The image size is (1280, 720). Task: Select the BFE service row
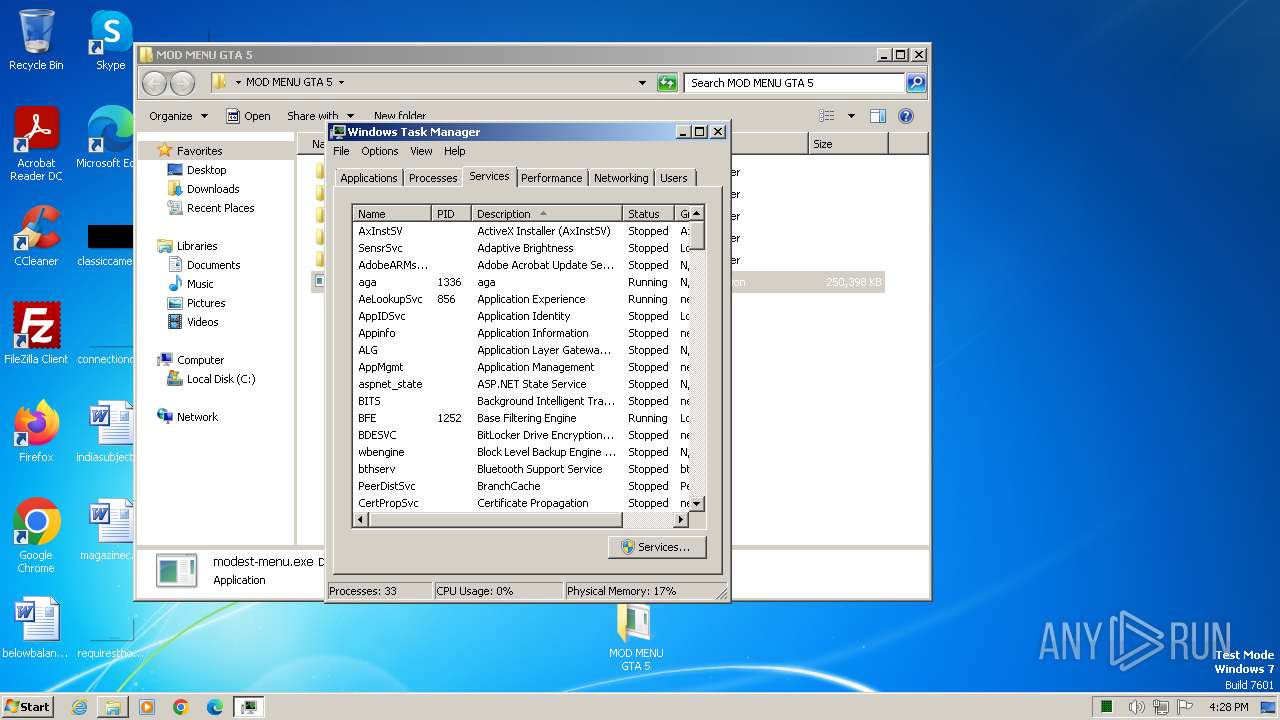click(522, 418)
